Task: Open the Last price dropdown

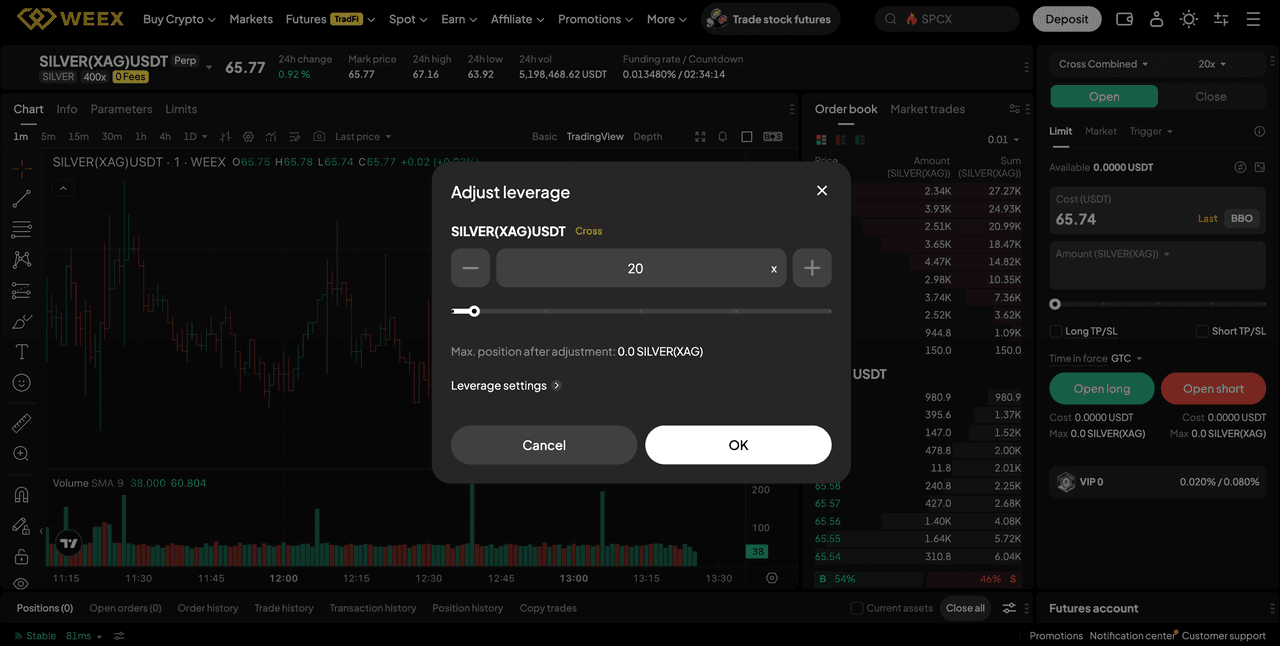Action: coord(363,137)
